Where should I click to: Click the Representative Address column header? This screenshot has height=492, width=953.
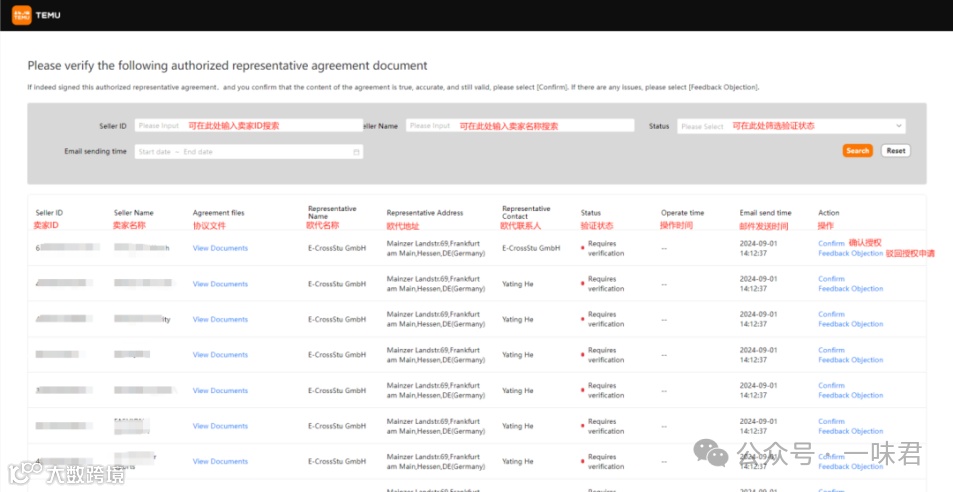(x=425, y=213)
